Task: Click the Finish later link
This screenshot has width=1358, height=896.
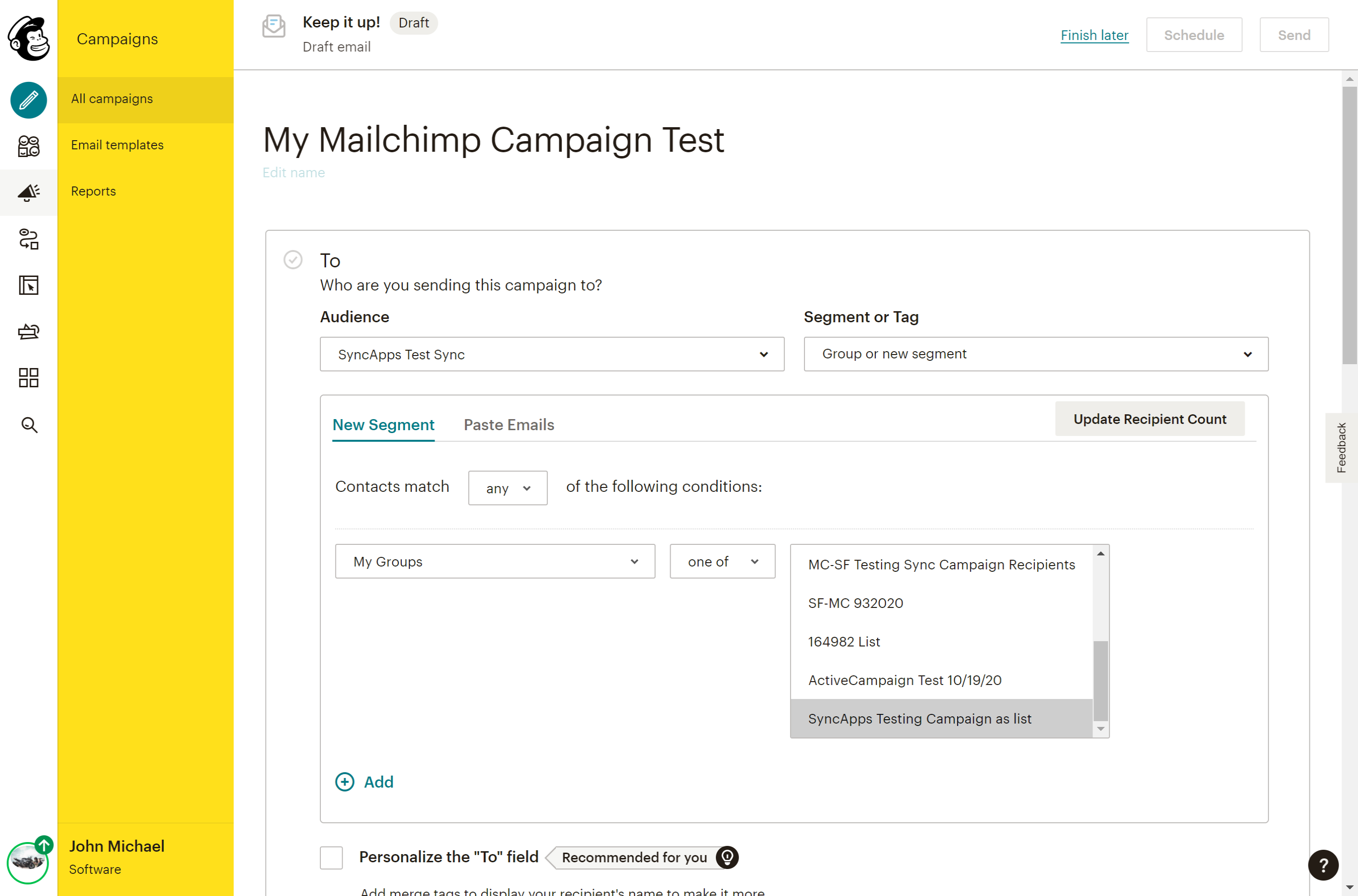Action: 1094,36
